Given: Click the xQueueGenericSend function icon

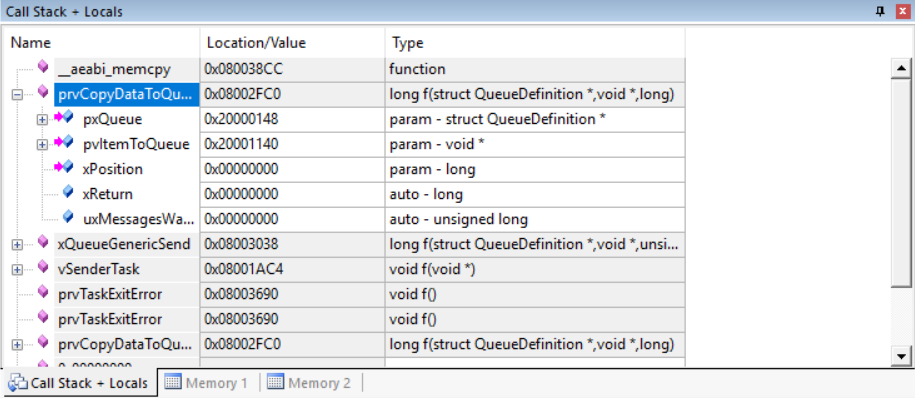Looking at the screenshot, I should tap(43, 241).
